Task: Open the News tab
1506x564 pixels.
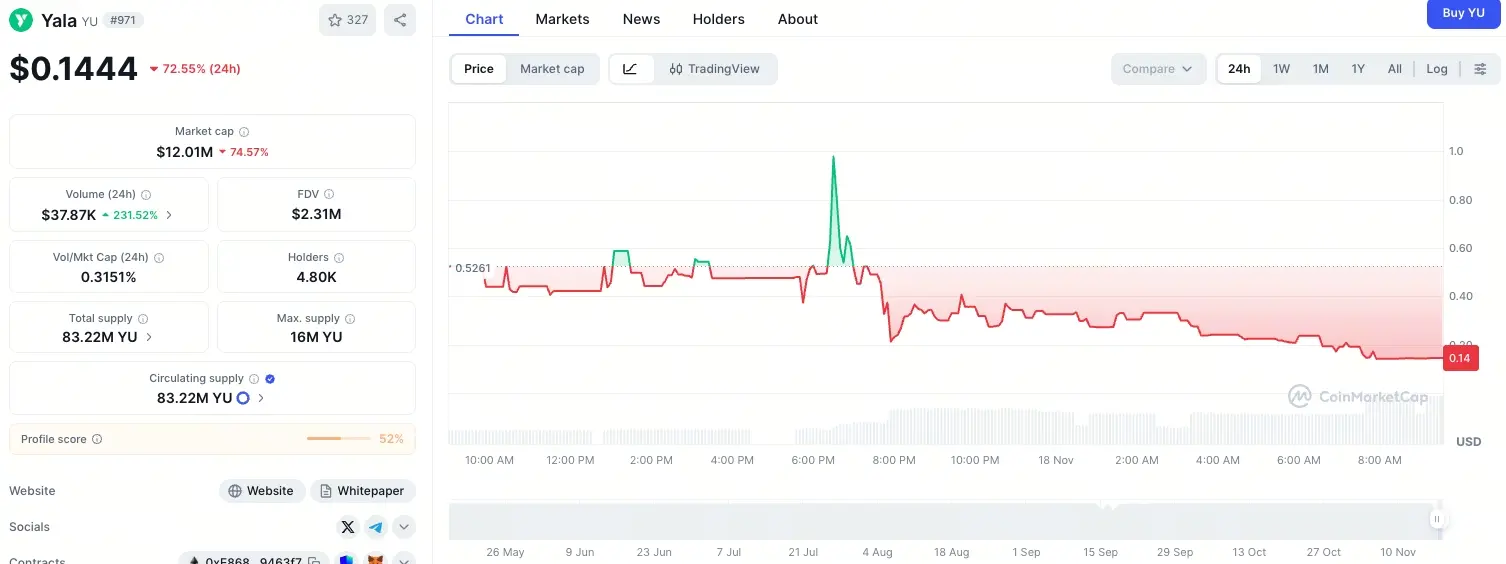Action: (x=641, y=19)
